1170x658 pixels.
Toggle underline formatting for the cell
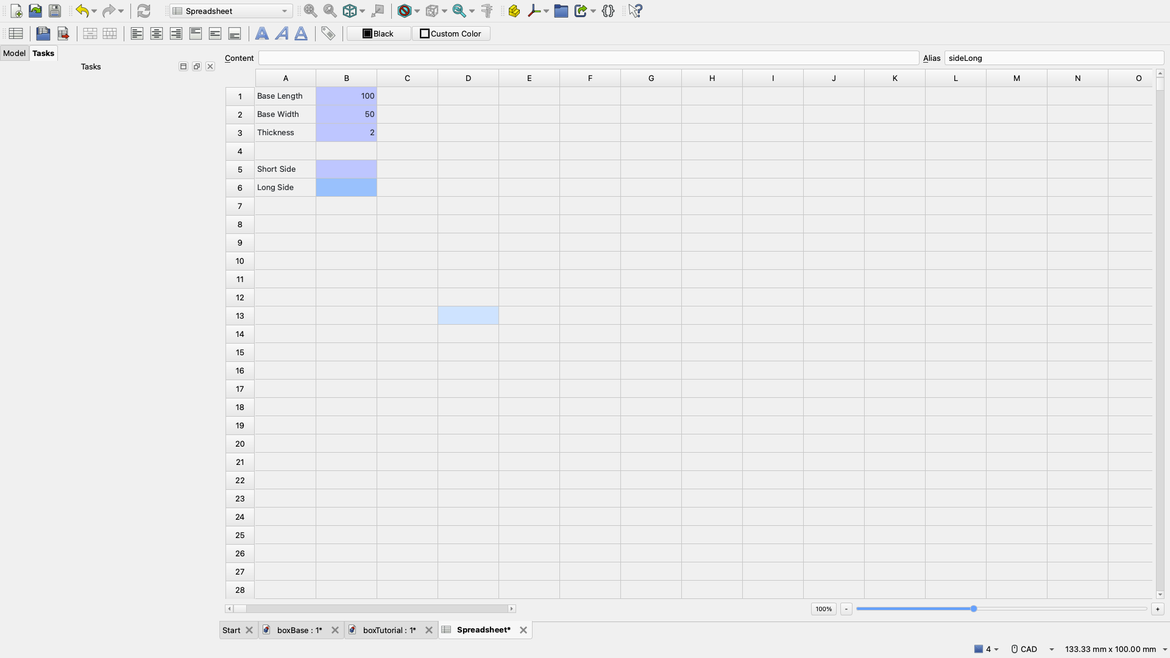[x=301, y=32]
